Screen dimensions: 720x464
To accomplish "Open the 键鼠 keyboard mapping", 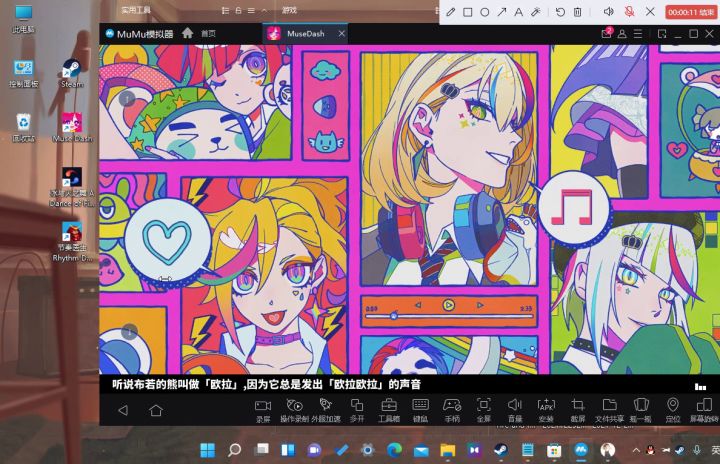I will pos(421,410).
